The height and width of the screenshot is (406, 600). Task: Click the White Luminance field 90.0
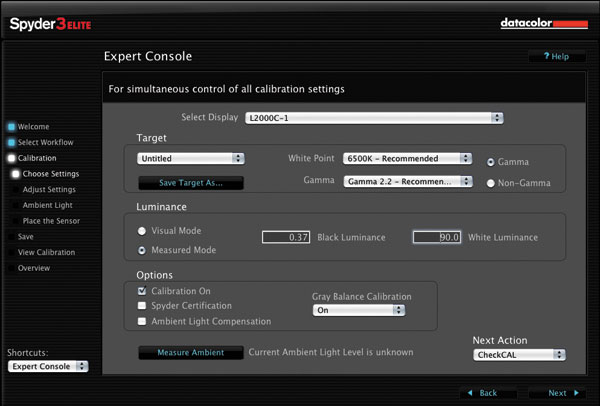(x=437, y=237)
